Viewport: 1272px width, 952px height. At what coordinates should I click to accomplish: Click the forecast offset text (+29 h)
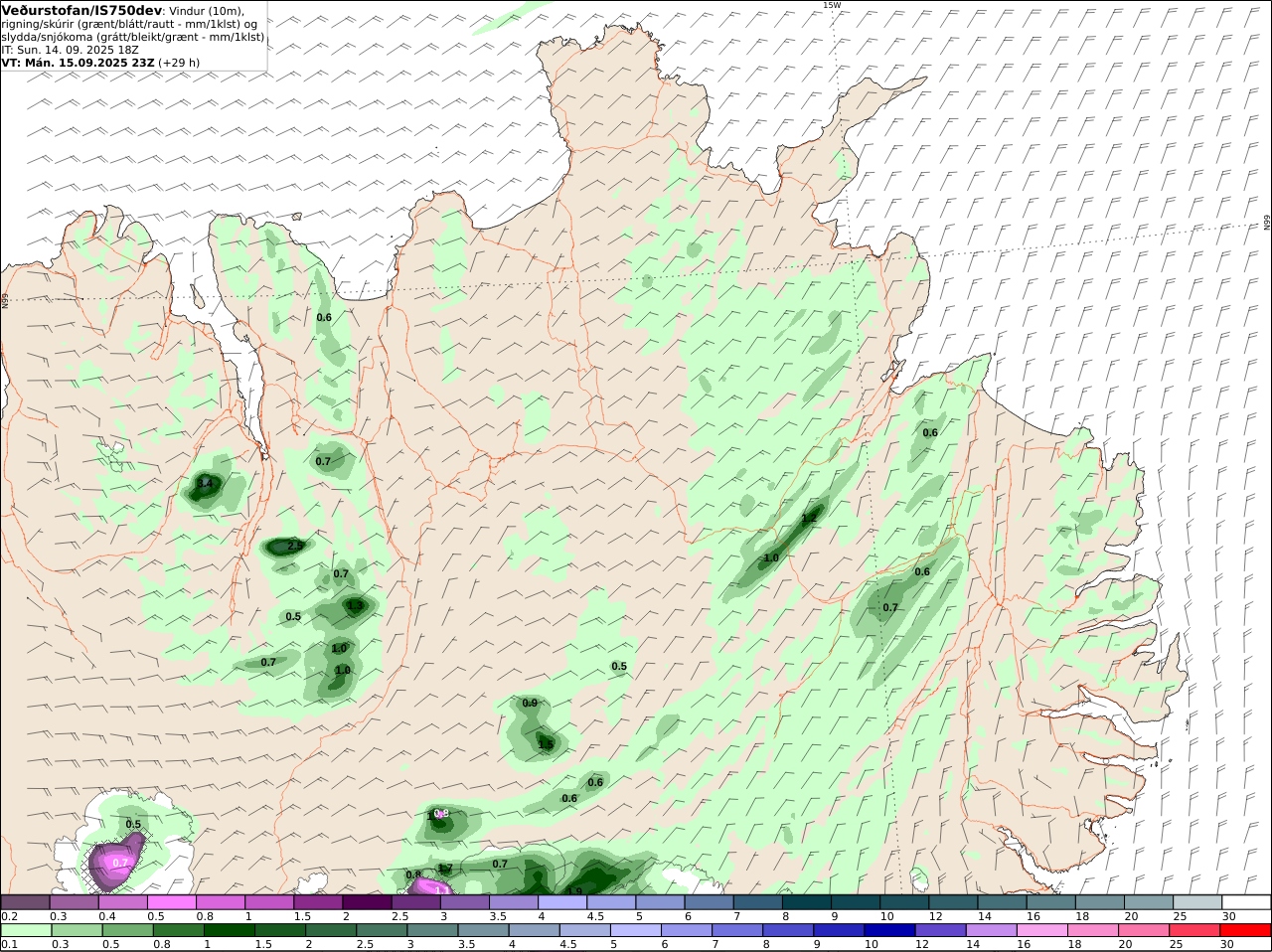tap(179, 63)
